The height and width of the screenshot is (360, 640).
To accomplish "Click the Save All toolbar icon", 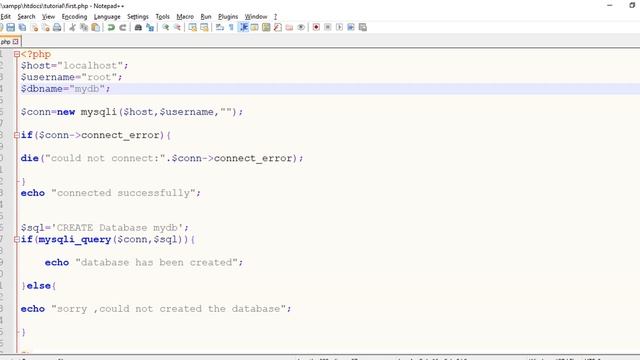I will click(x=22, y=27).
